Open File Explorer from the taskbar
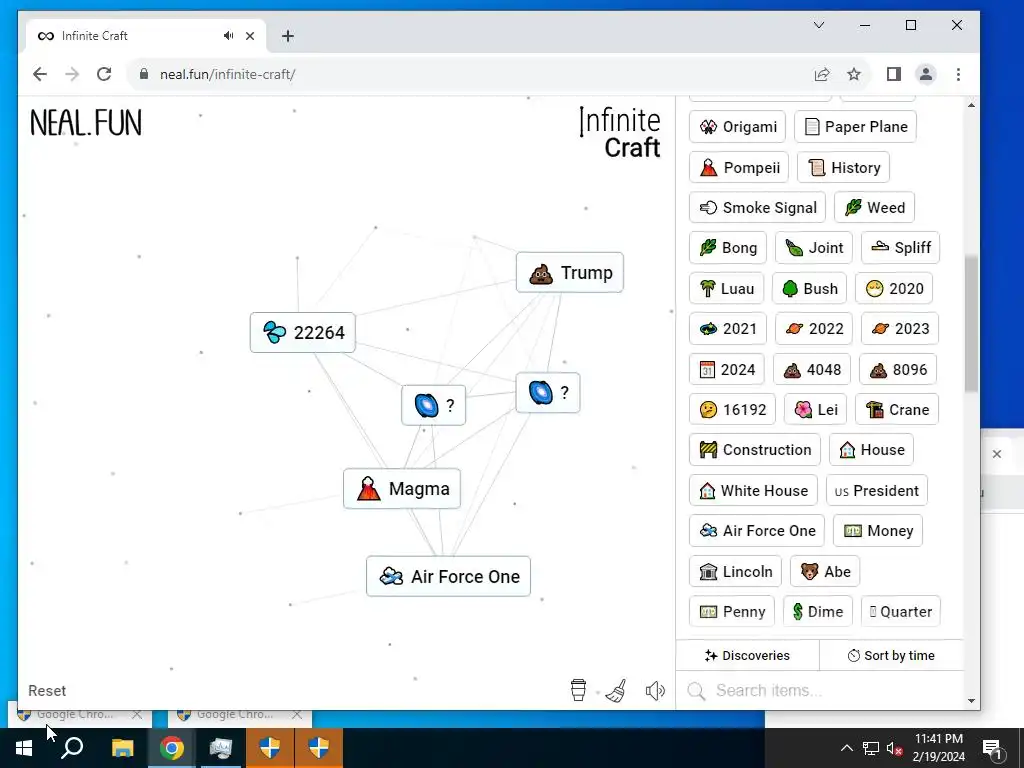Image resolution: width=1024 pixels, height=768 pixels. [122, 748]
